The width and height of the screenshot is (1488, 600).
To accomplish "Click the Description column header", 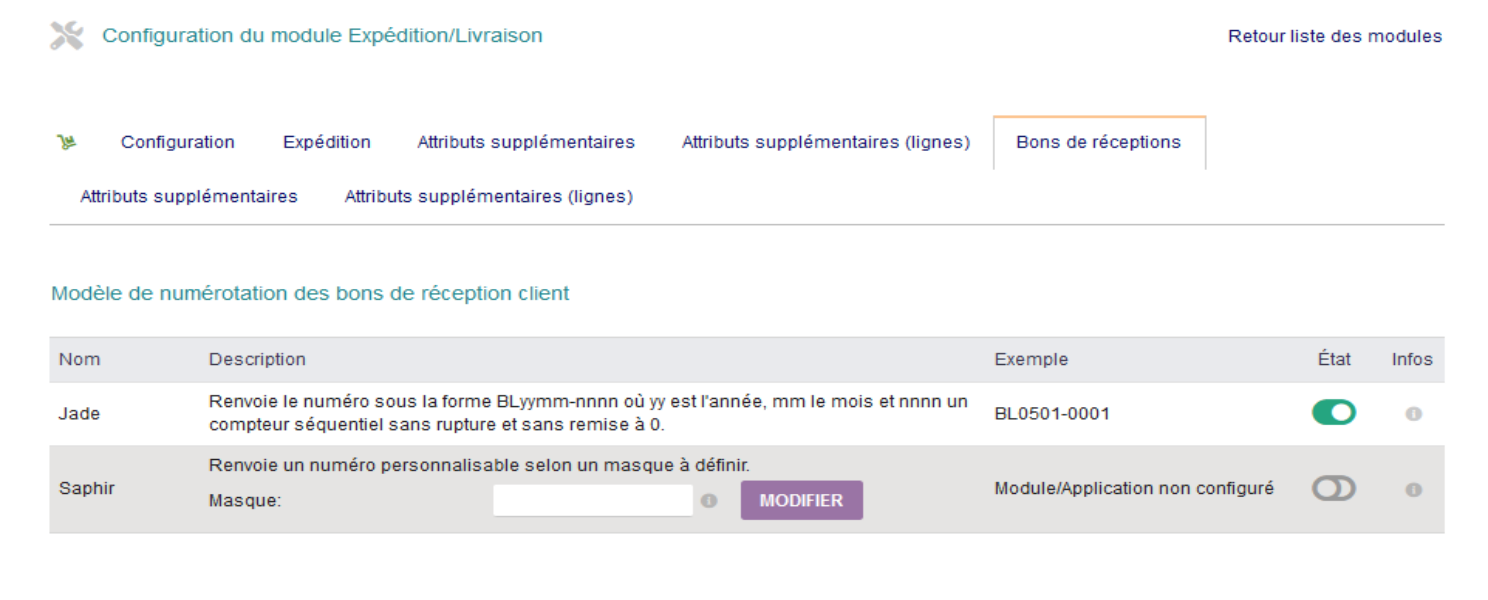I will 257,359.
